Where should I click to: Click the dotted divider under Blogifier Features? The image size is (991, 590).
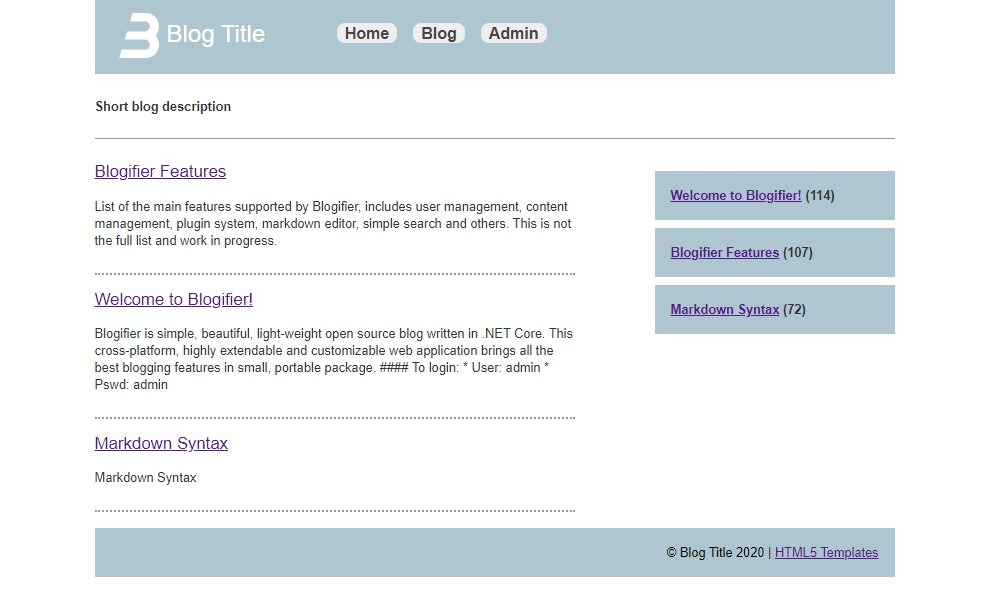pos(333,271)
